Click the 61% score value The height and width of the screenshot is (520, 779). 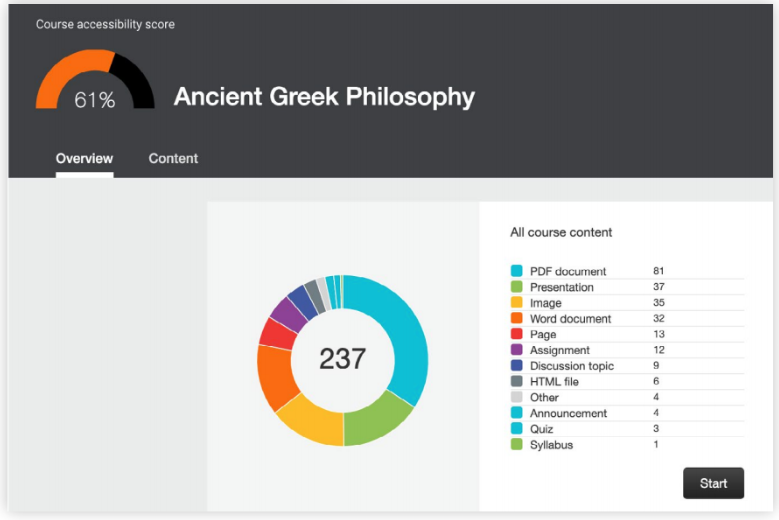click(95, 99)
